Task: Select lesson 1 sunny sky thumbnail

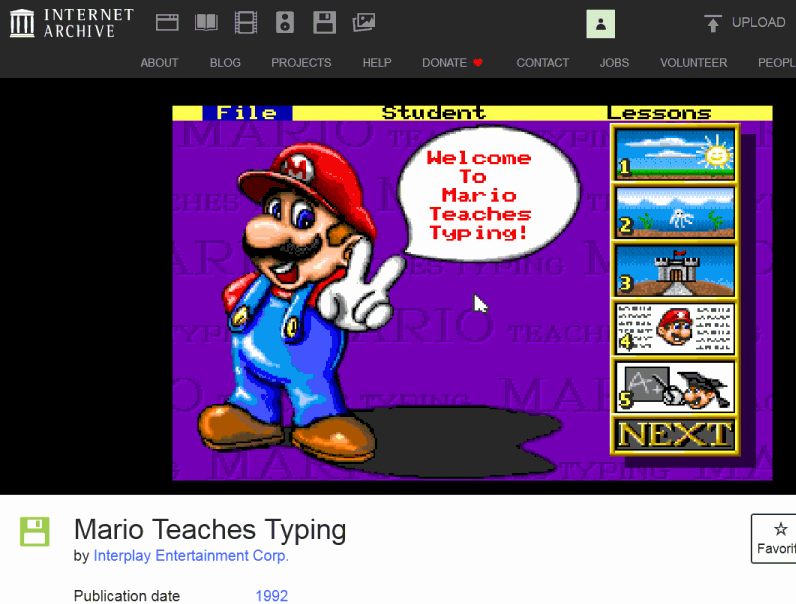Action: click(x=675, y=154)
